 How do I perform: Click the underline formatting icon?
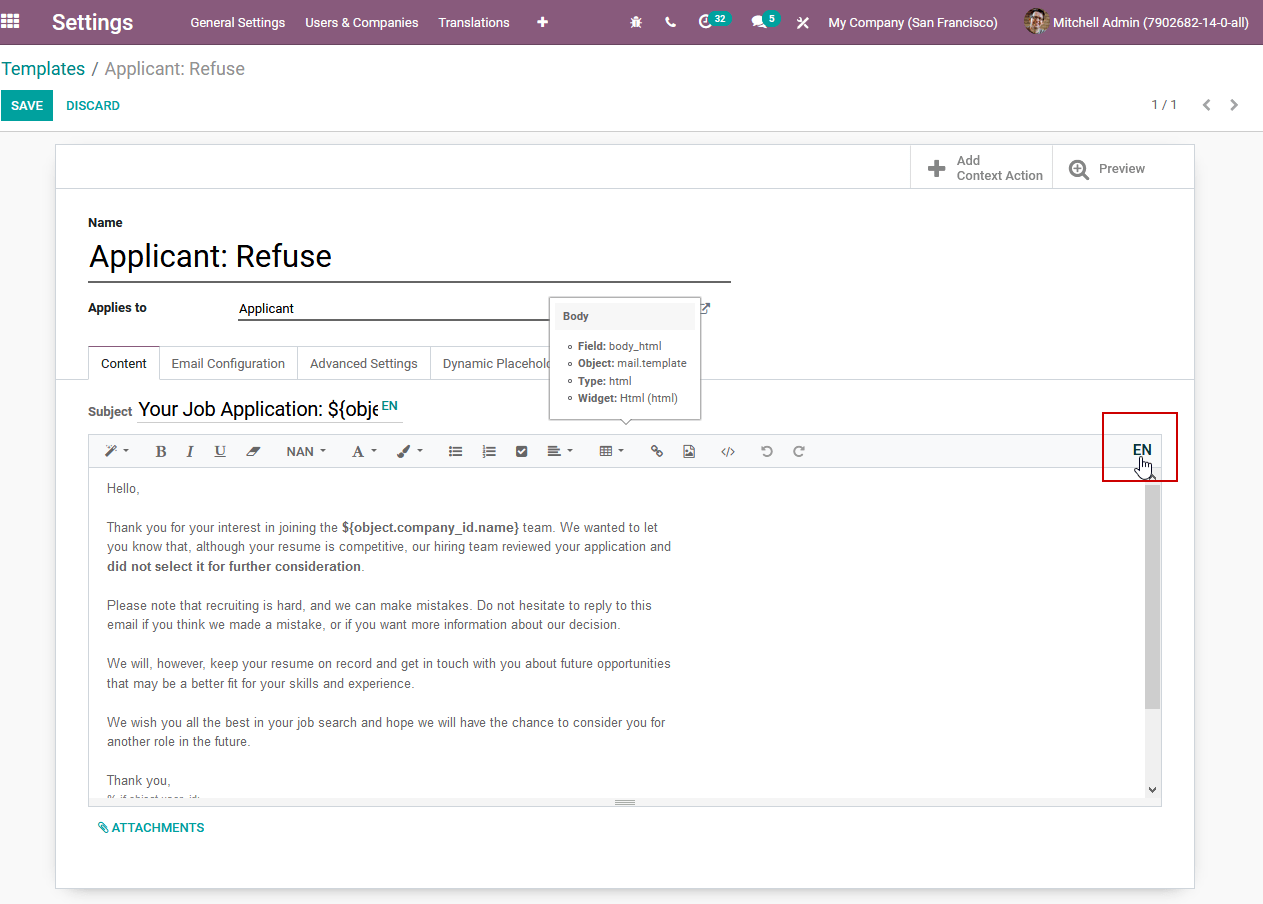click(220, 452)
